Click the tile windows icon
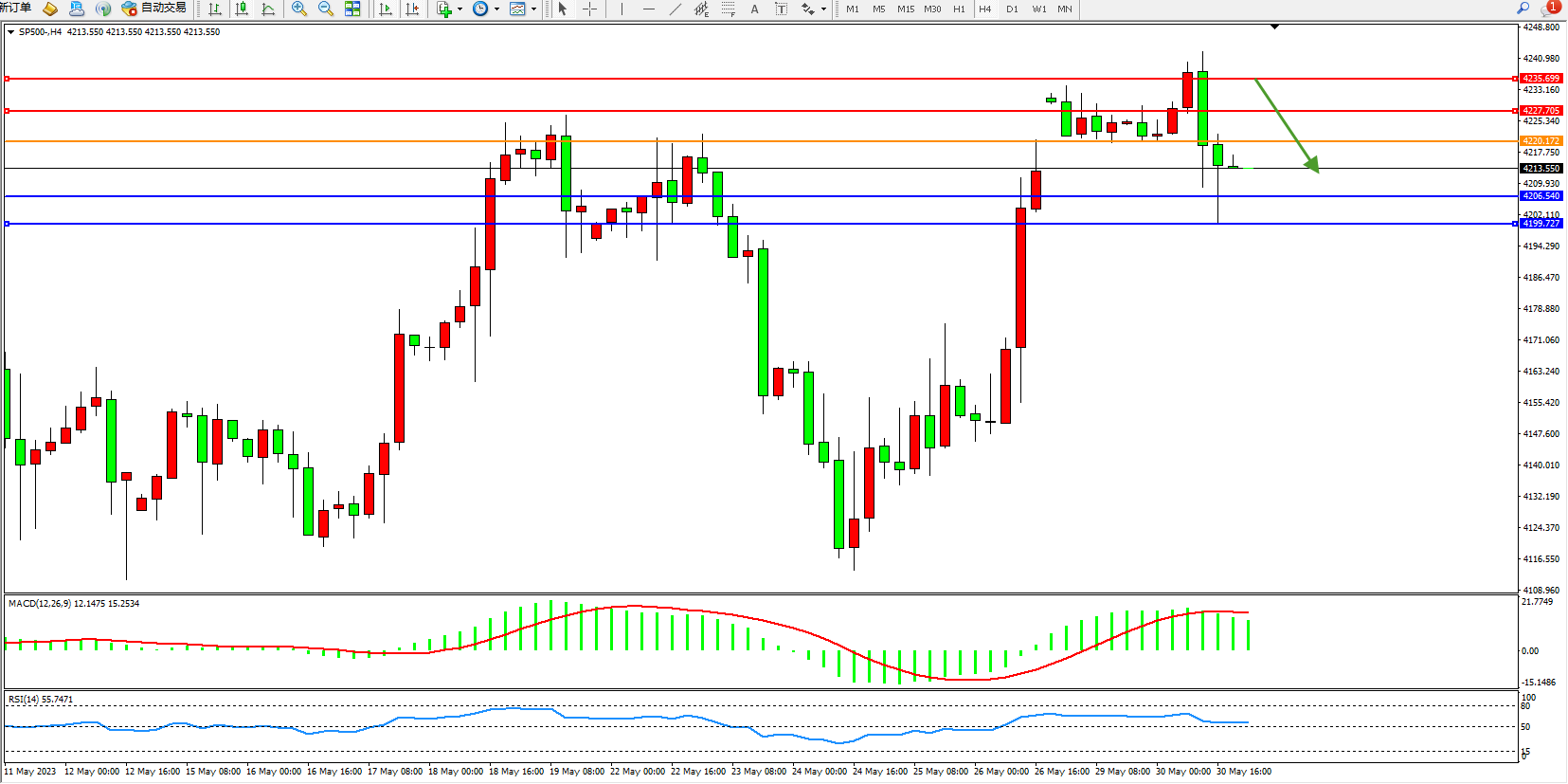1568x784 pixels. 352,9
